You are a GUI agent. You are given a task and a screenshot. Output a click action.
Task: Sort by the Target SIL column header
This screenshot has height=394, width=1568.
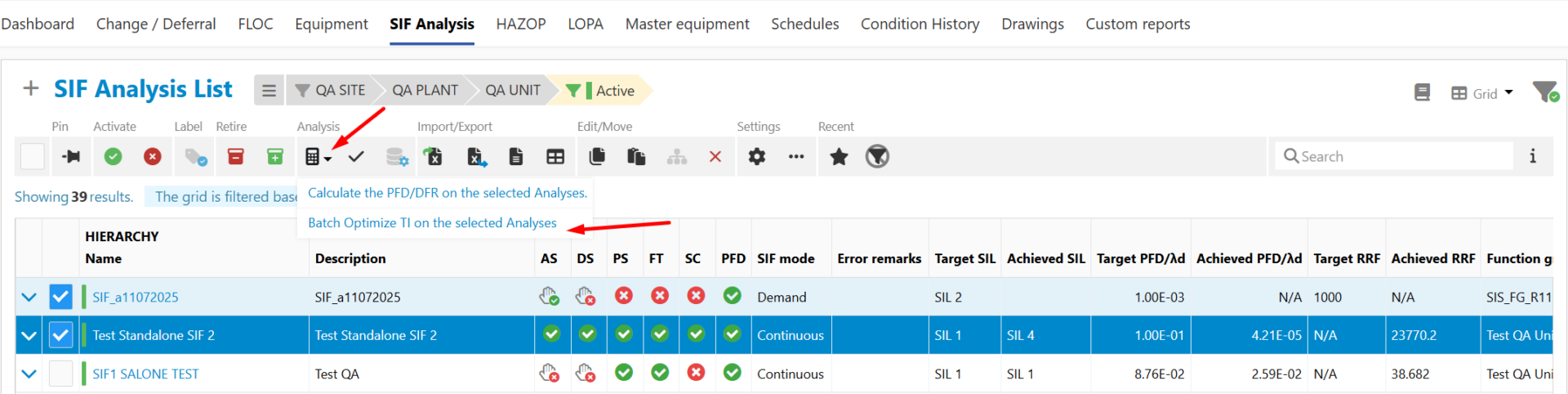(965, 258)
